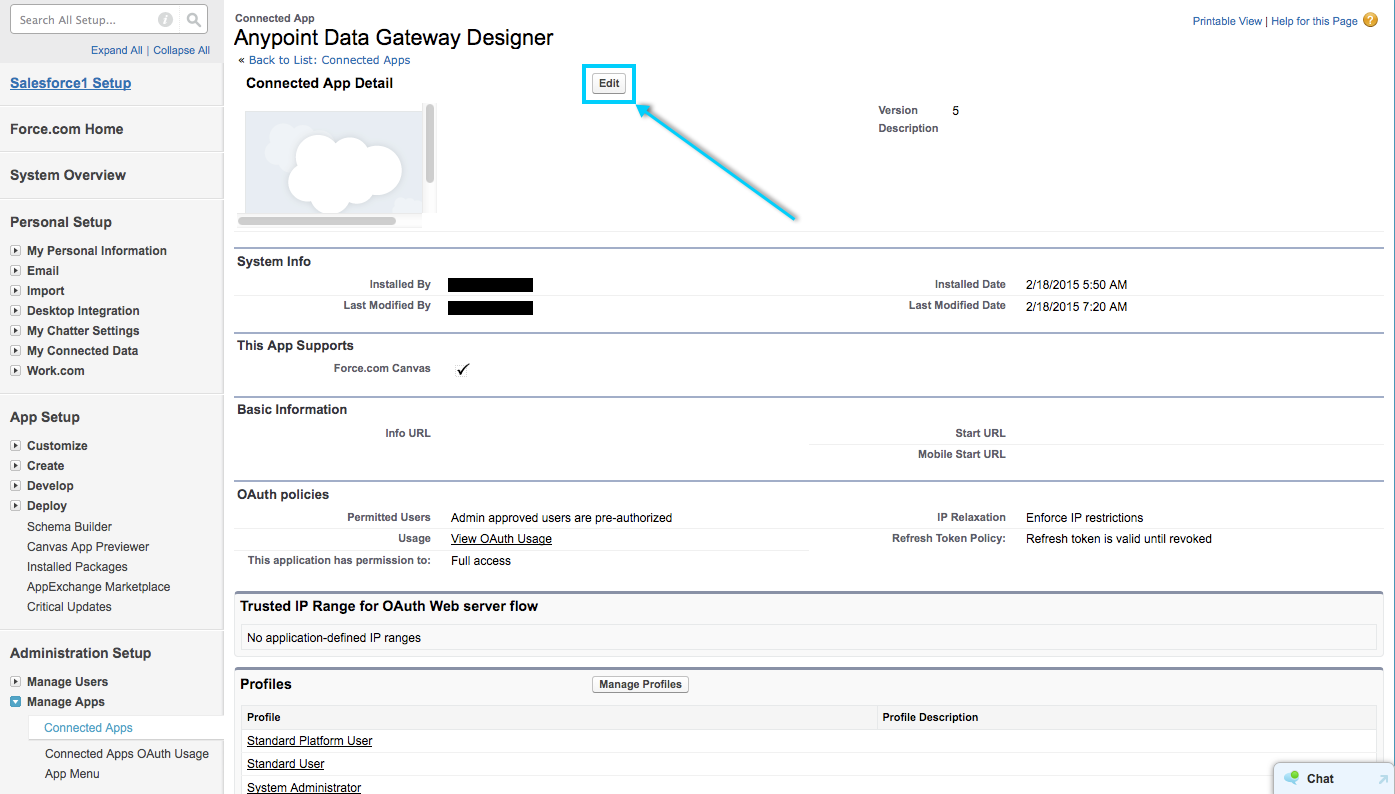The image size is (1395, 794).
Task: Click the Force.com Canvas checkmark
Action: (462, 369)
